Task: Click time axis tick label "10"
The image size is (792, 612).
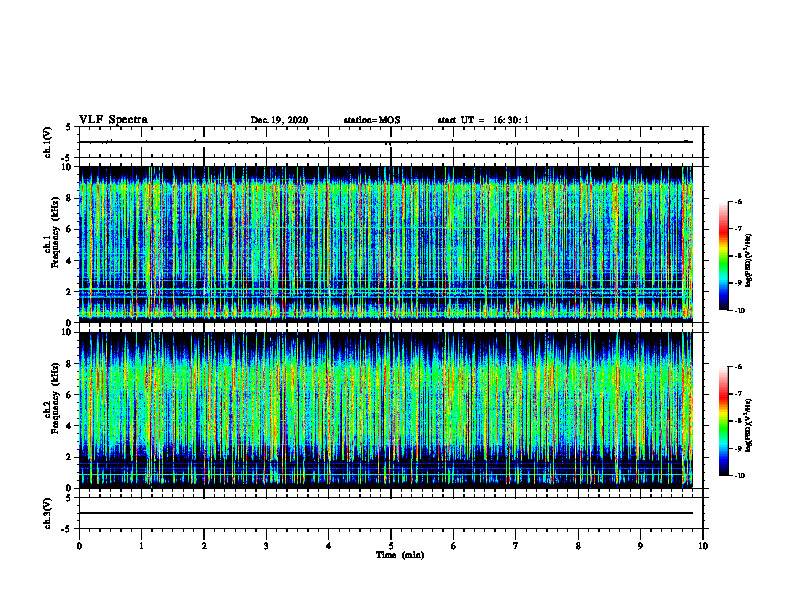Action: point(703,546)
